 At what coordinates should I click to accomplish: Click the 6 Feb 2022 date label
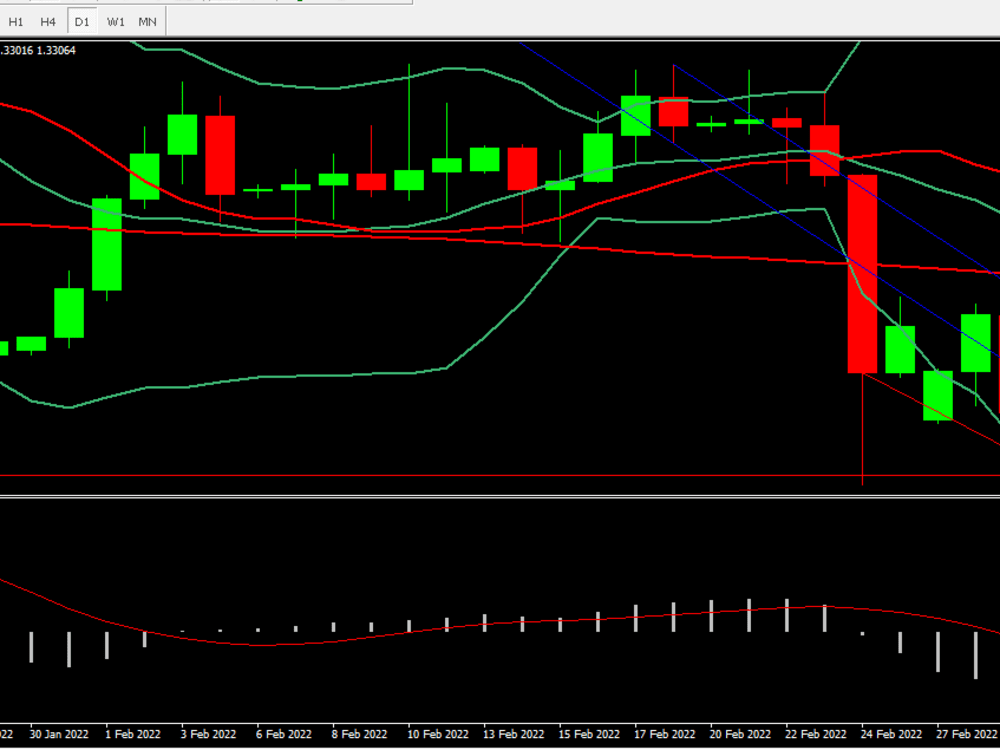click(284, 734)
